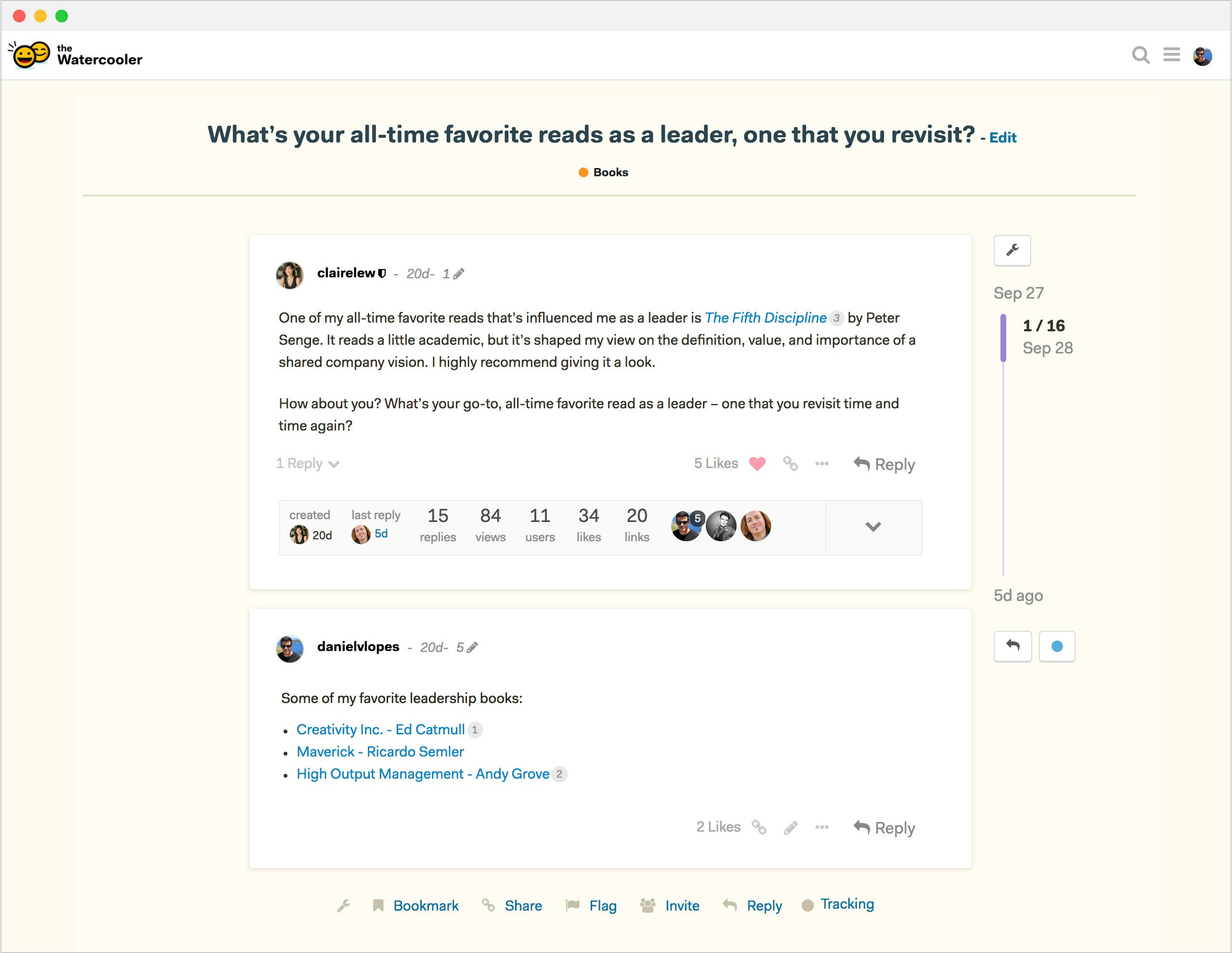Viewport: 1232px width, 953px height.
Task: Click the ellipsis on clairelew's post
Action: [x=822, y=464]
